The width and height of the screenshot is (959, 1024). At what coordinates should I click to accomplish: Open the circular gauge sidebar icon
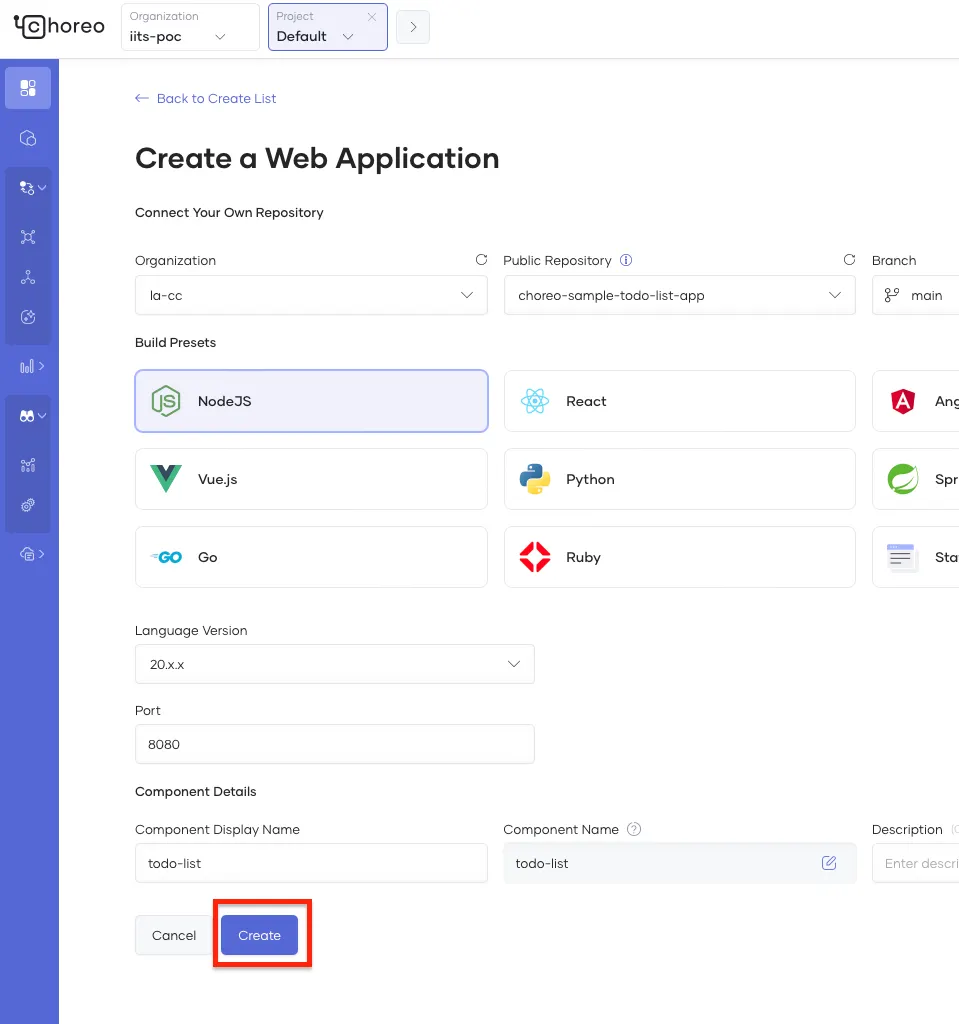[x=28, y=317]
